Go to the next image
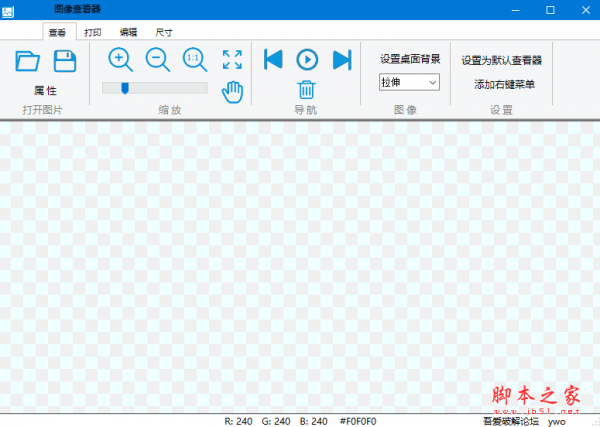The height and width of the screenshot is (427, 600). 342,60
